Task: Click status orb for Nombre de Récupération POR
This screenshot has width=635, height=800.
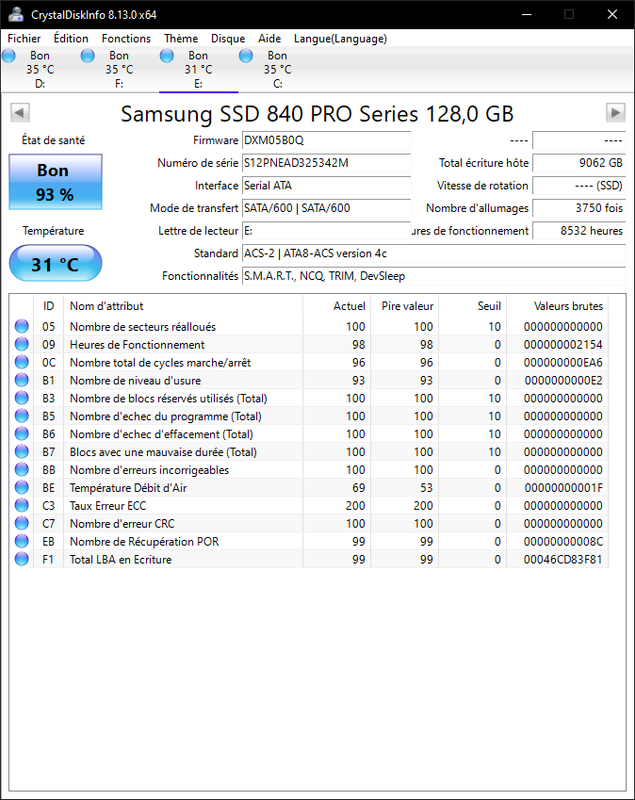Action: pos(21,541)
